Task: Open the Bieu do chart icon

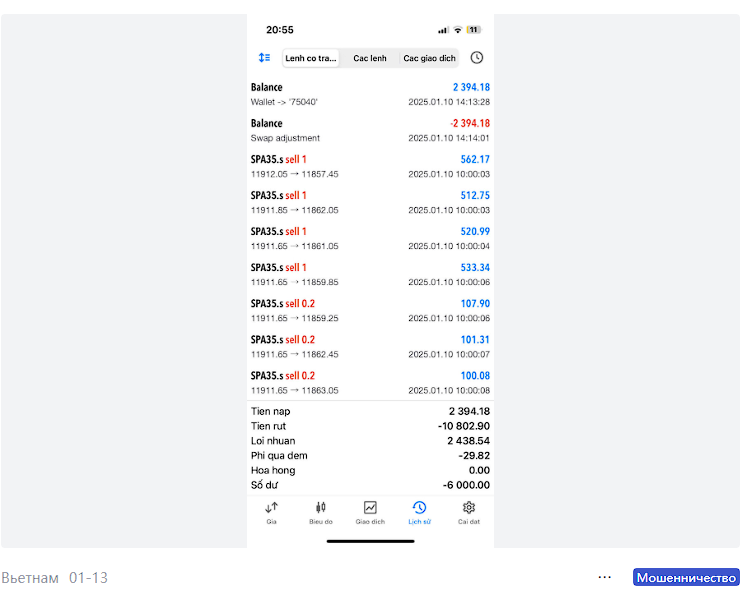Action: (320, 512)
